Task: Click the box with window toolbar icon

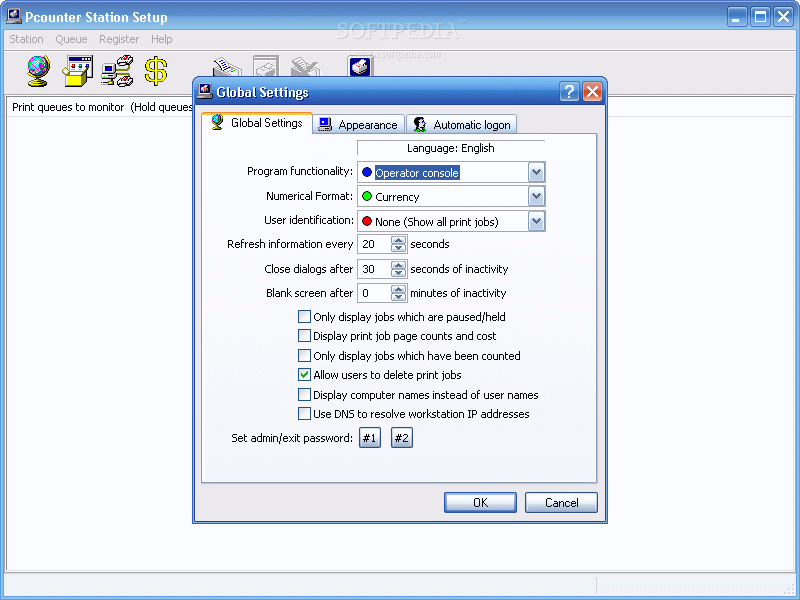Action: [77, 70]
